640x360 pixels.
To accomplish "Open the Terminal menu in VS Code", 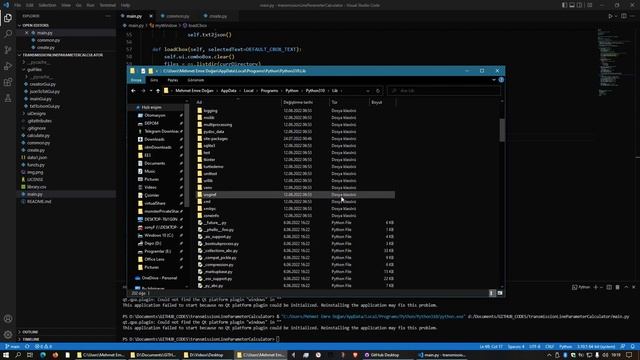I will tap(108, 5).
